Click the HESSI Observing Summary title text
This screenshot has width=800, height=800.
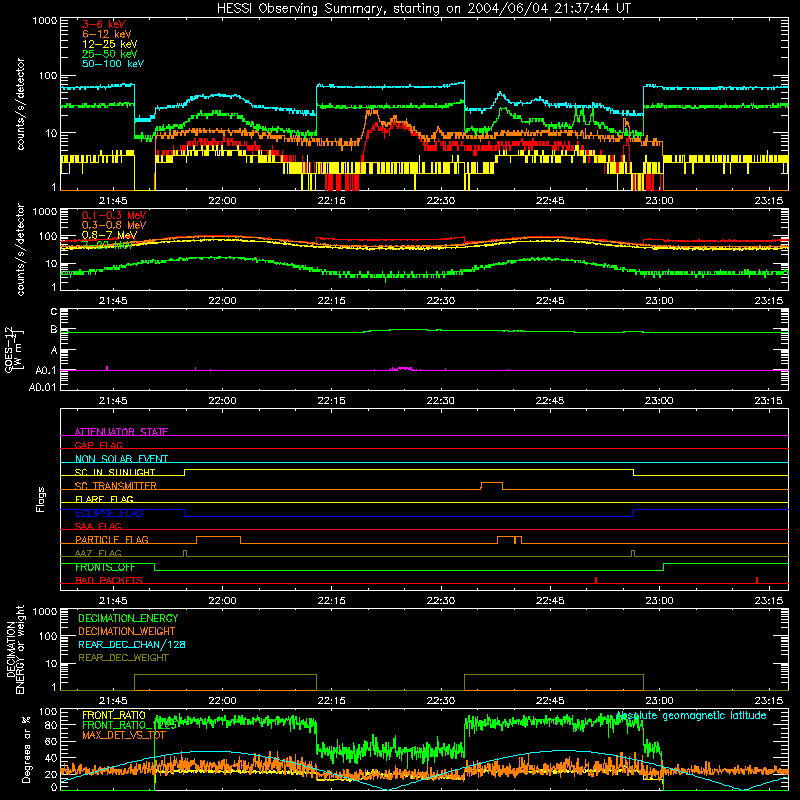tap(424, 9)
